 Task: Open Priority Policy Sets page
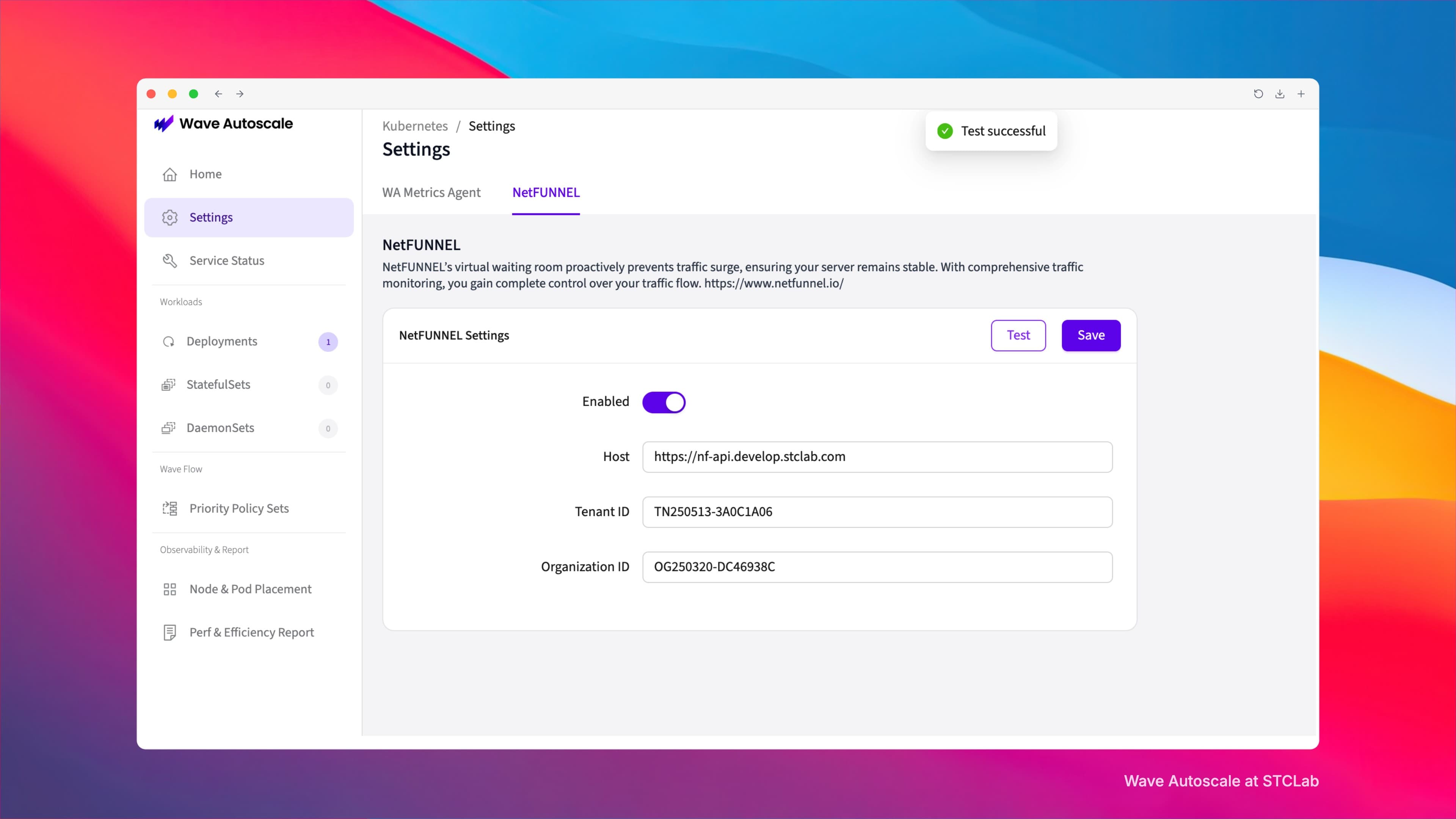tap(249, 508)
